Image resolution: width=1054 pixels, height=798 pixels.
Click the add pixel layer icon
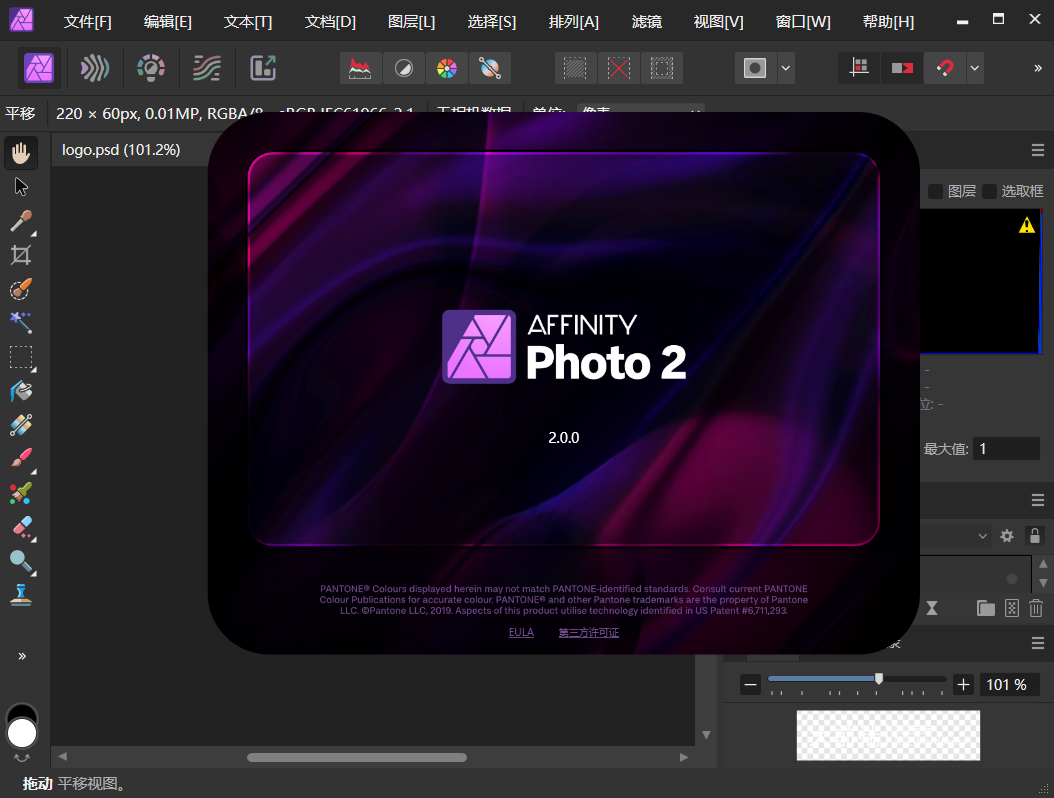[1012, 608]
